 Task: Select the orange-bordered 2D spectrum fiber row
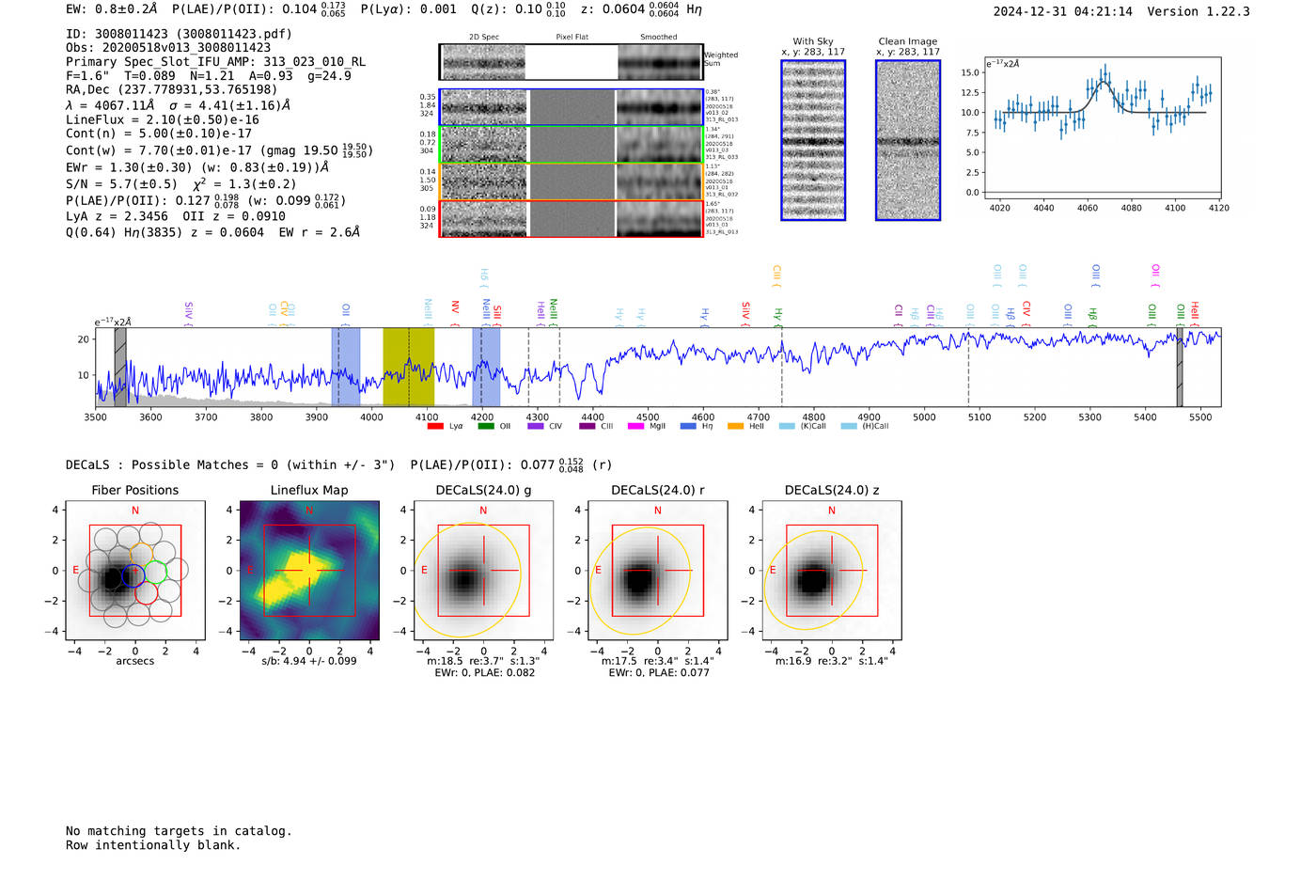(x=572, y=181)
